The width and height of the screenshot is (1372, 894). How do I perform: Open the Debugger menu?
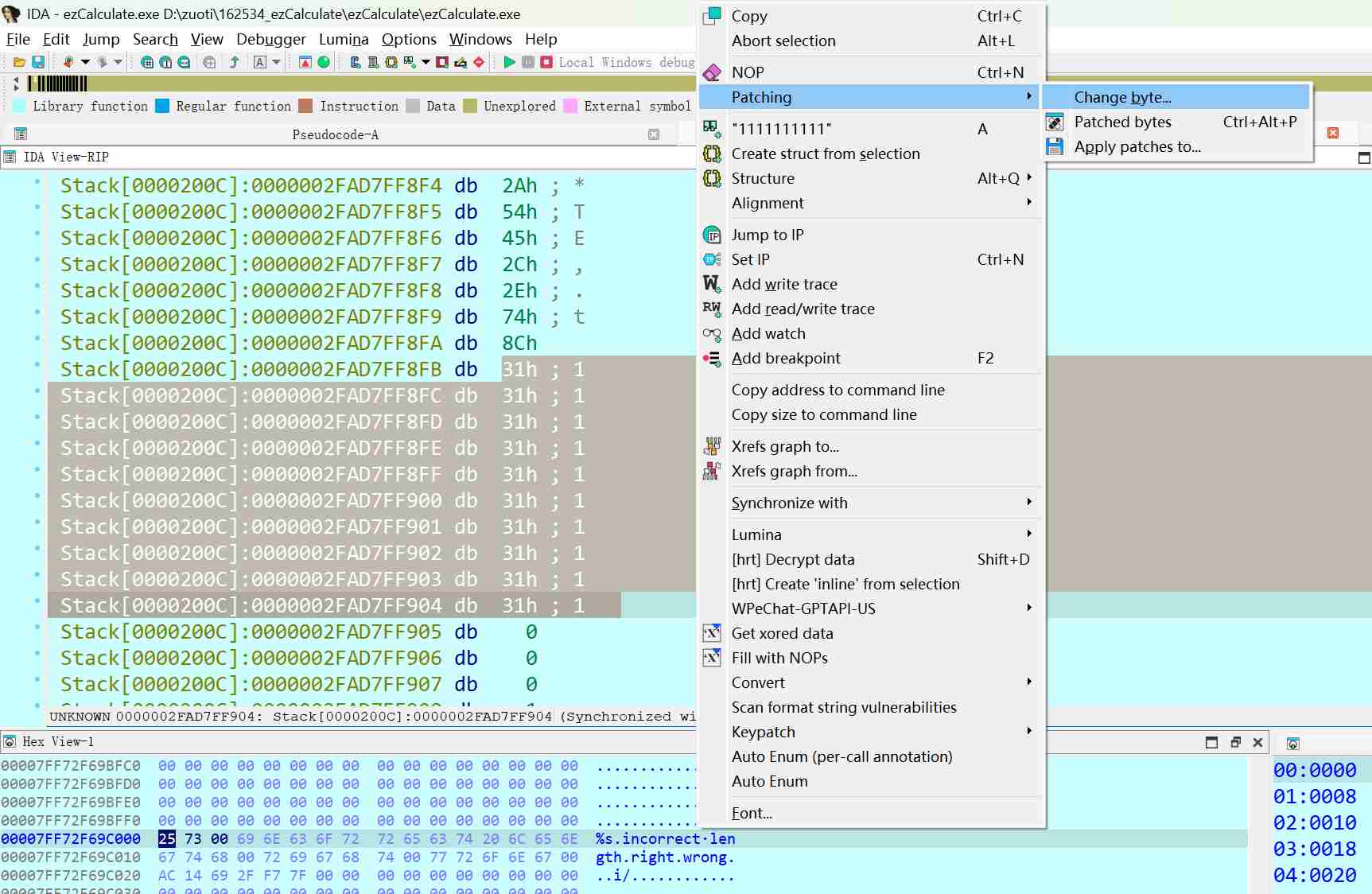click(270, 39)
